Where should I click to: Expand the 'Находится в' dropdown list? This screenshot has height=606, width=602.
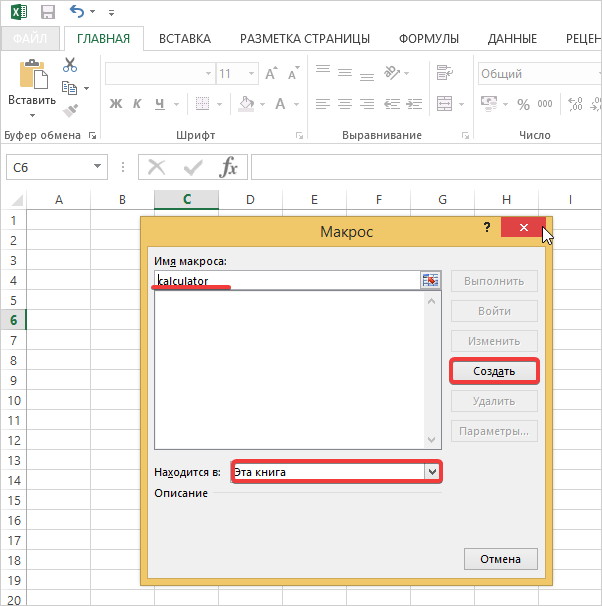tap(432, 471)
